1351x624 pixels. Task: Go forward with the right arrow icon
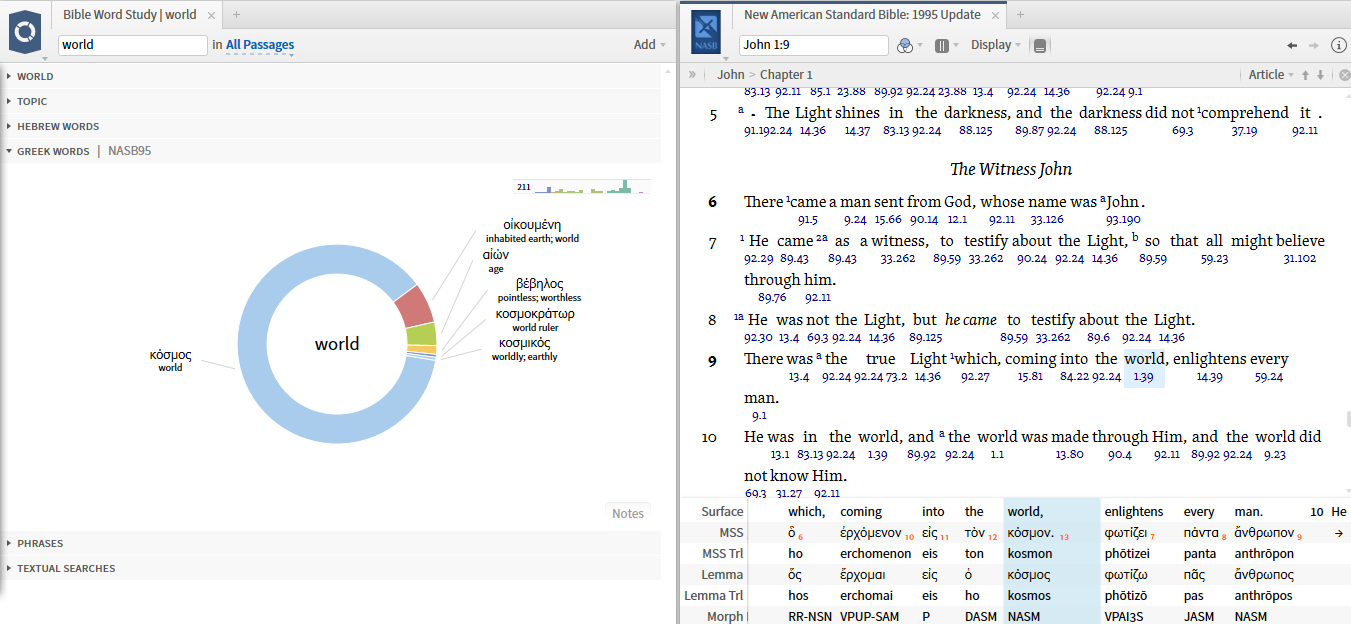[x=1314, y=45]
